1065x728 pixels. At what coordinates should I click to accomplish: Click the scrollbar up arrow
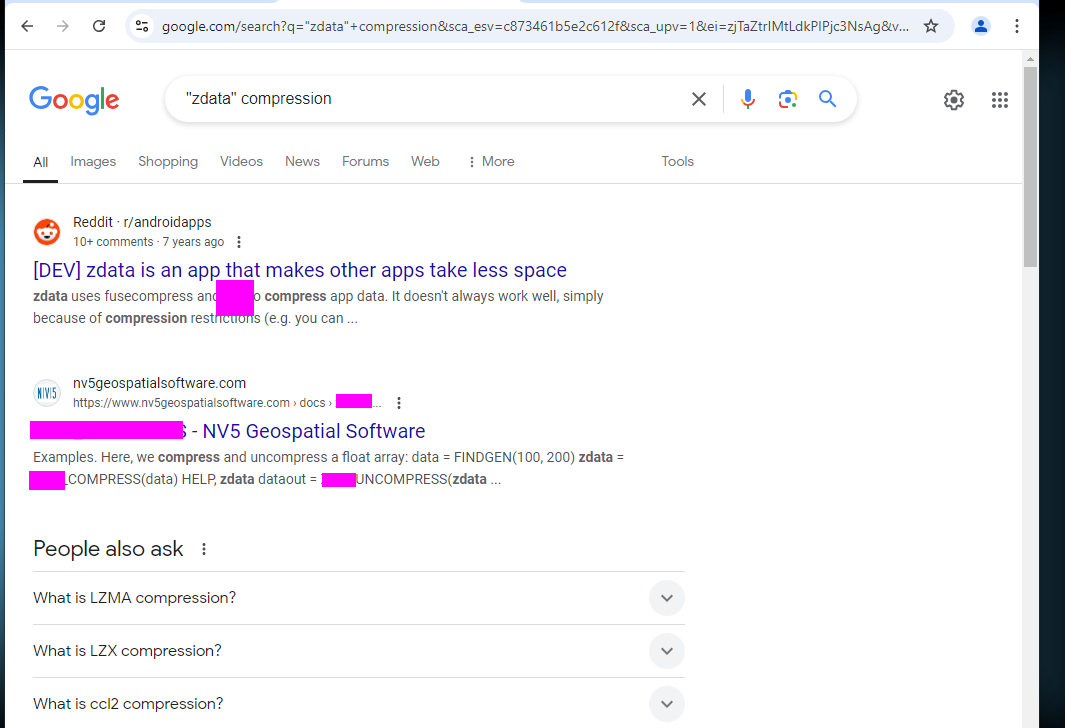1030,59
